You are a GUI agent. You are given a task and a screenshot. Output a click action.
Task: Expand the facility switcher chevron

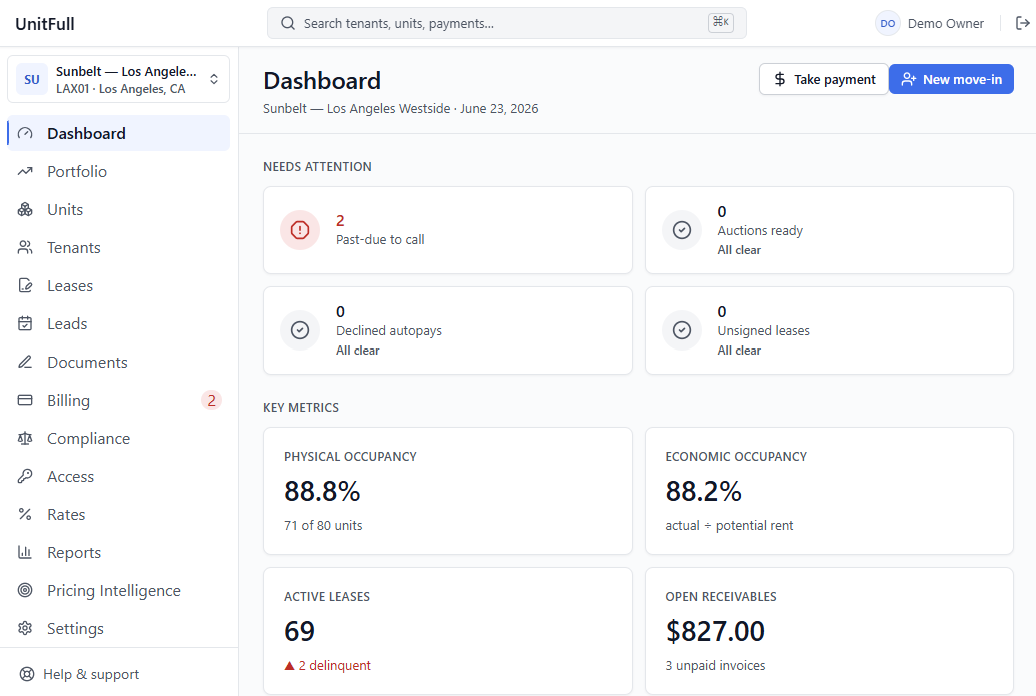coord(214,79)
